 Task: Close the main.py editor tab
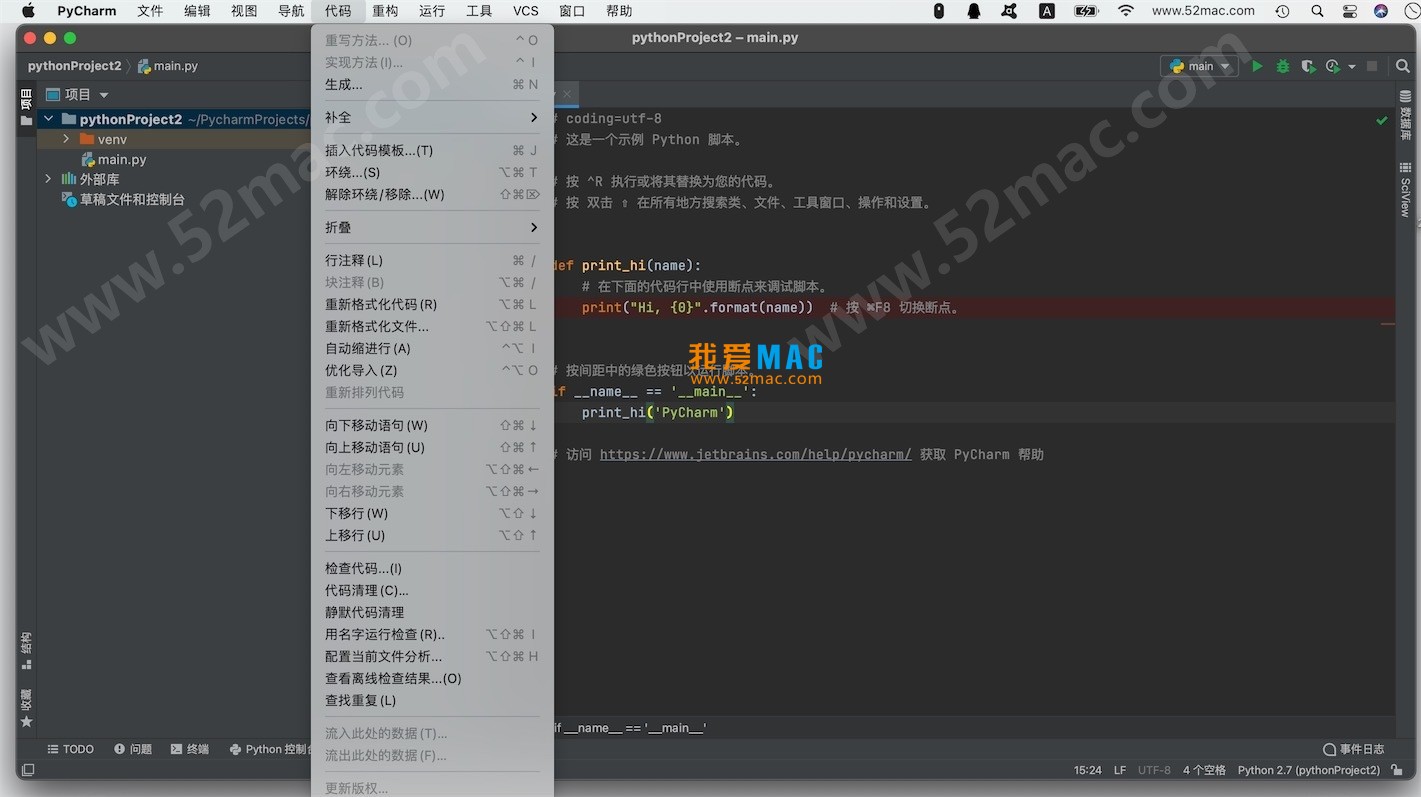pyautogui.click(x=566, y=94)
